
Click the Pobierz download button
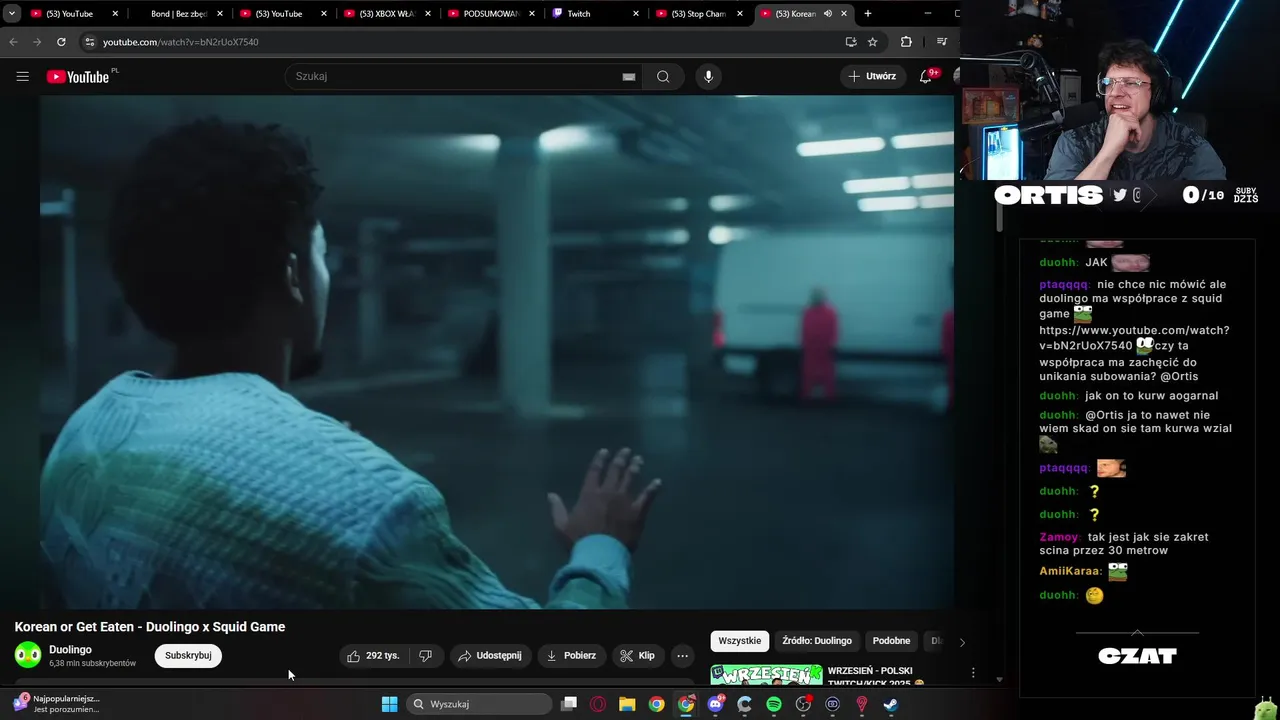[571, 656]
